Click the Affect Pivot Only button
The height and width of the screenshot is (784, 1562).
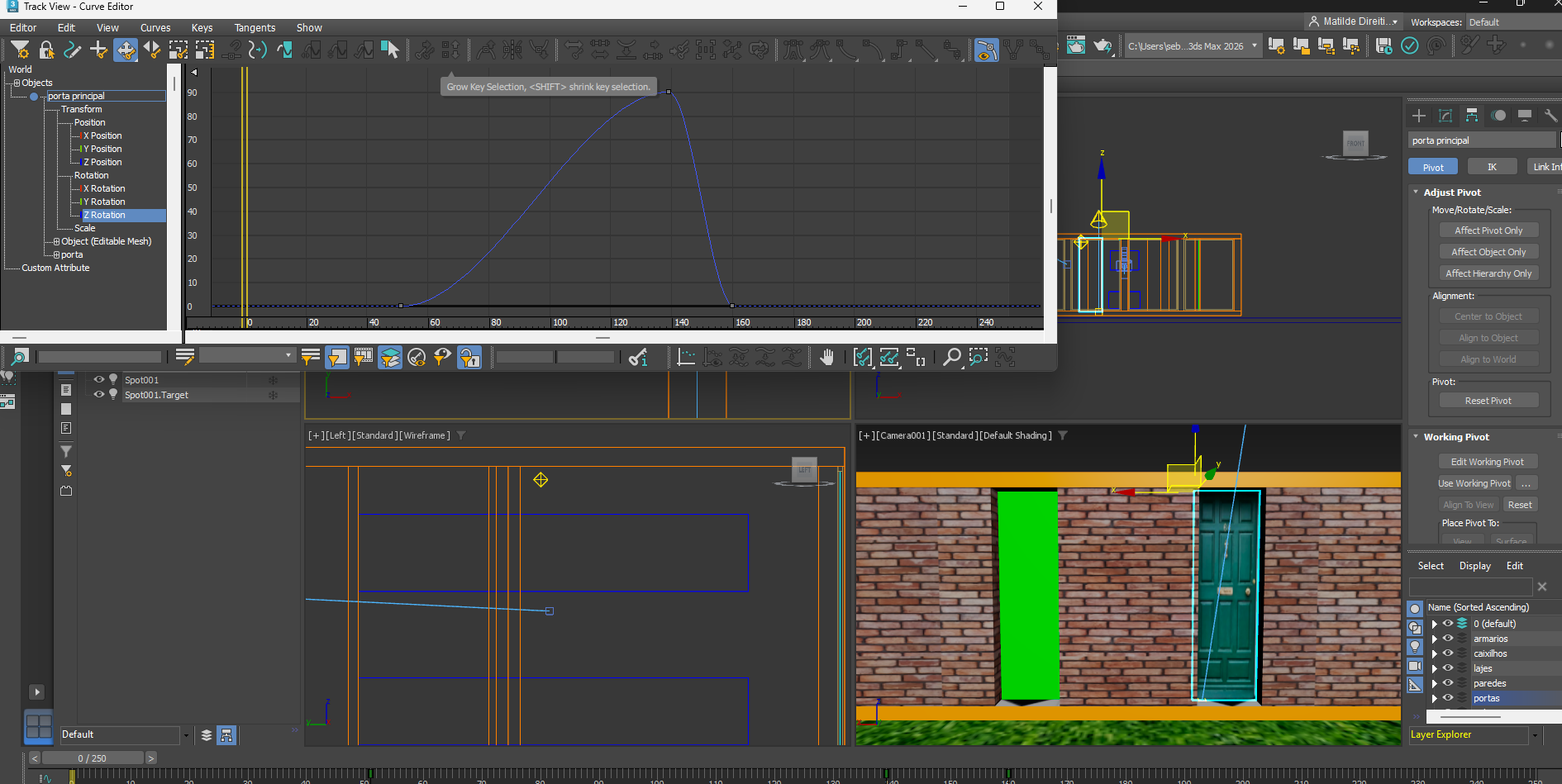tap(1488, 230)
